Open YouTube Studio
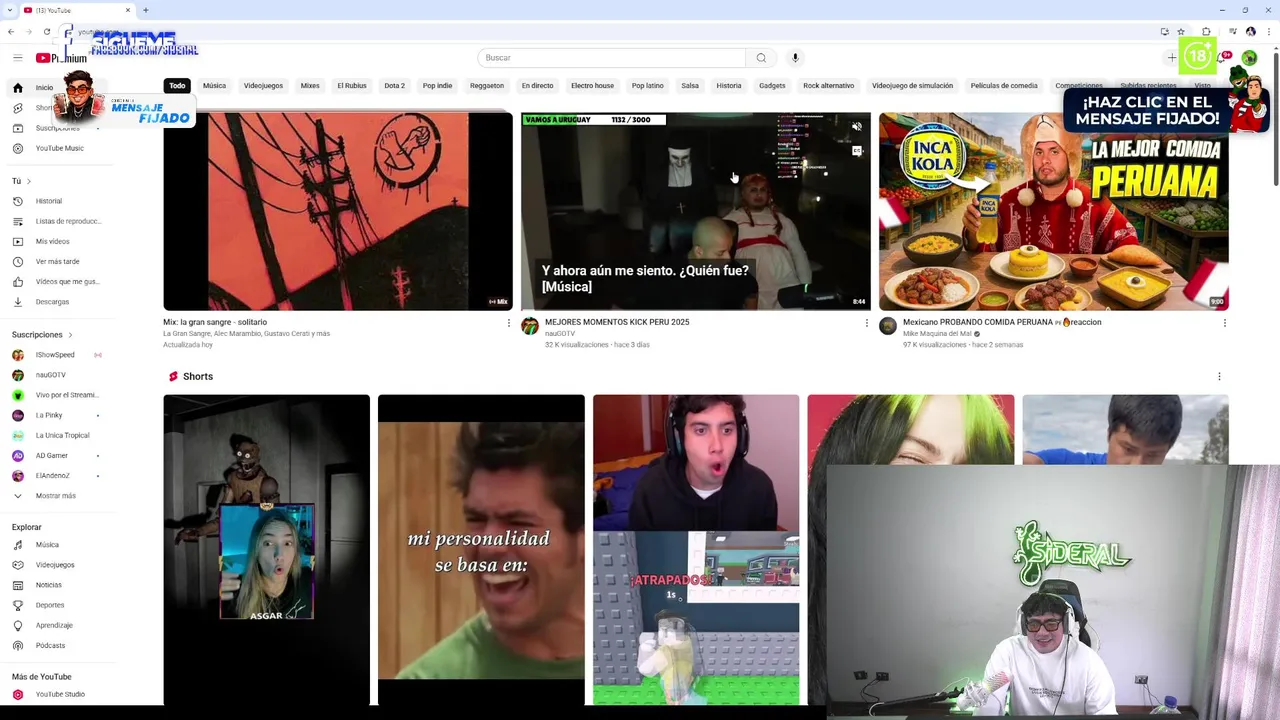The width and height of the screenshot is (1280, 720). (60, 694)
